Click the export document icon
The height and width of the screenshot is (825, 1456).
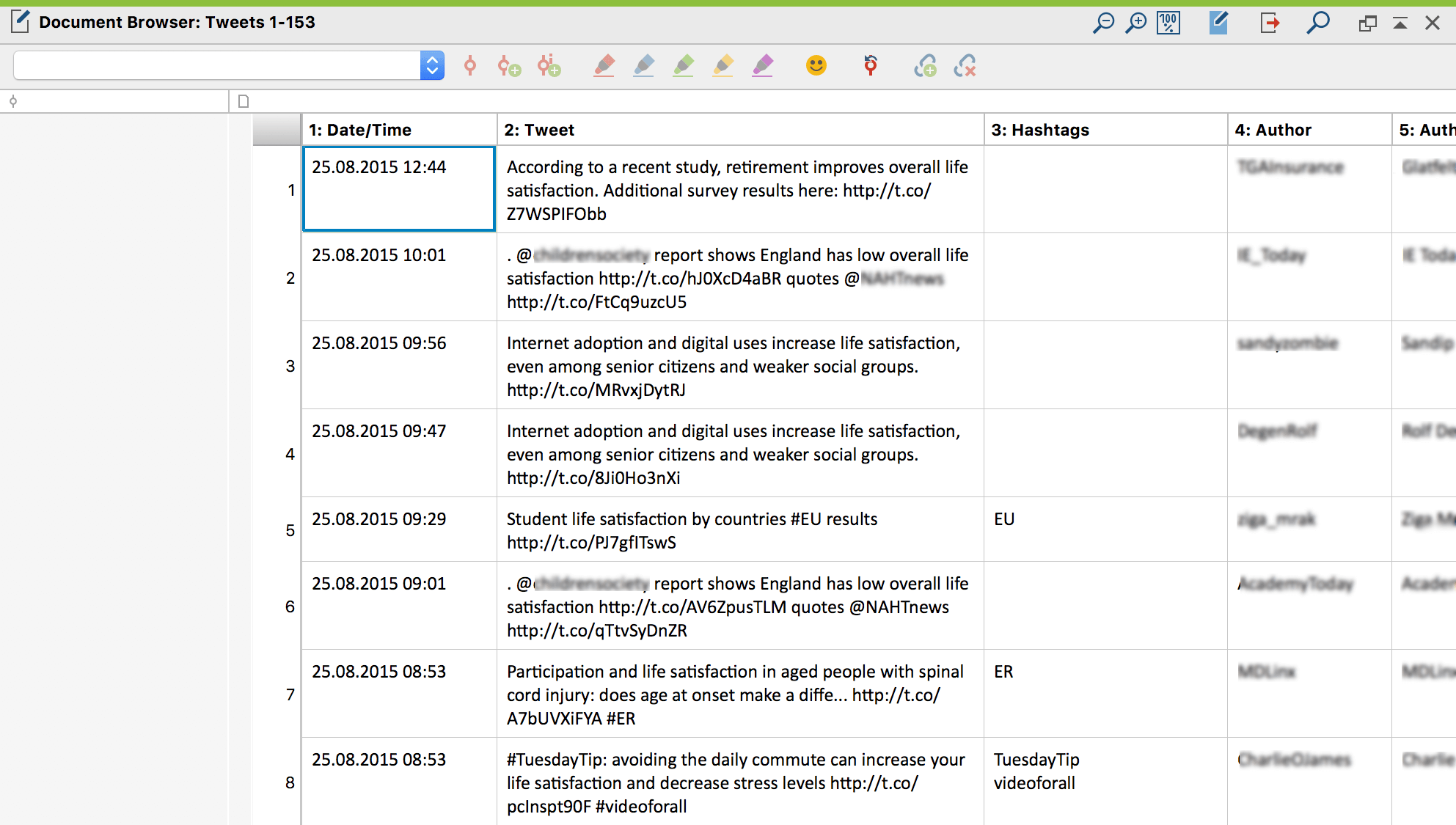click(x=1270, y=23)
